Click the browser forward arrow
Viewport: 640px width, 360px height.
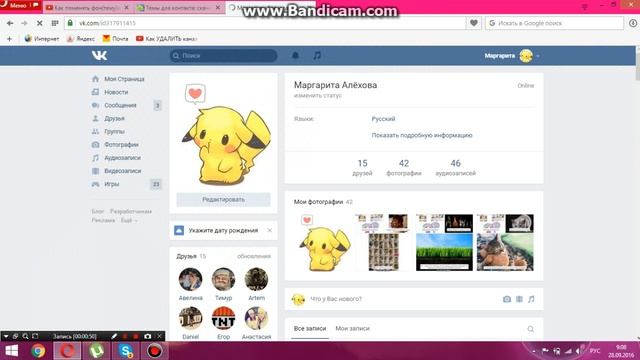(x=24, y=23)
